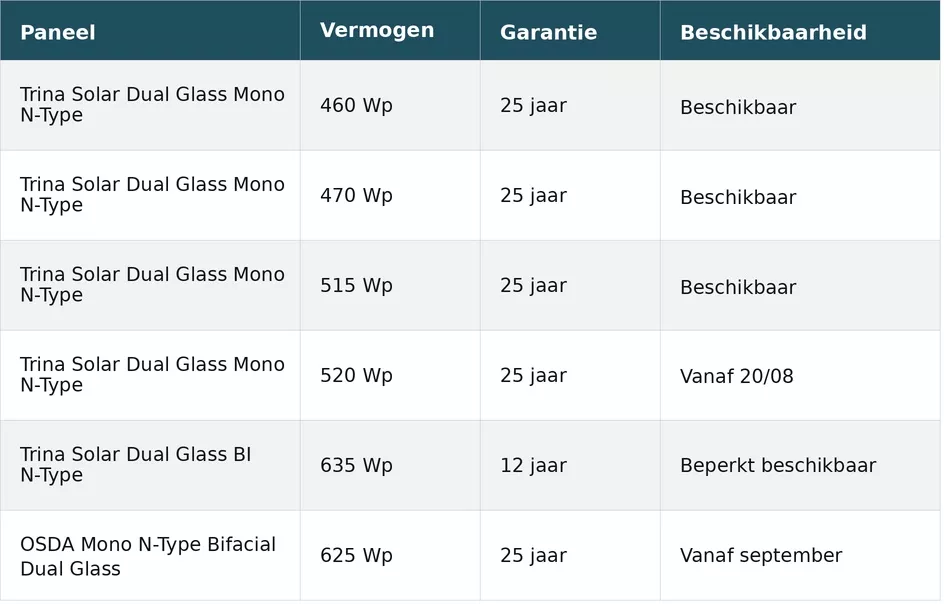The image size is (944, 604).
Task: Select Trina Solar Dual Glass BI N-Type
Action: click(135, 464)
